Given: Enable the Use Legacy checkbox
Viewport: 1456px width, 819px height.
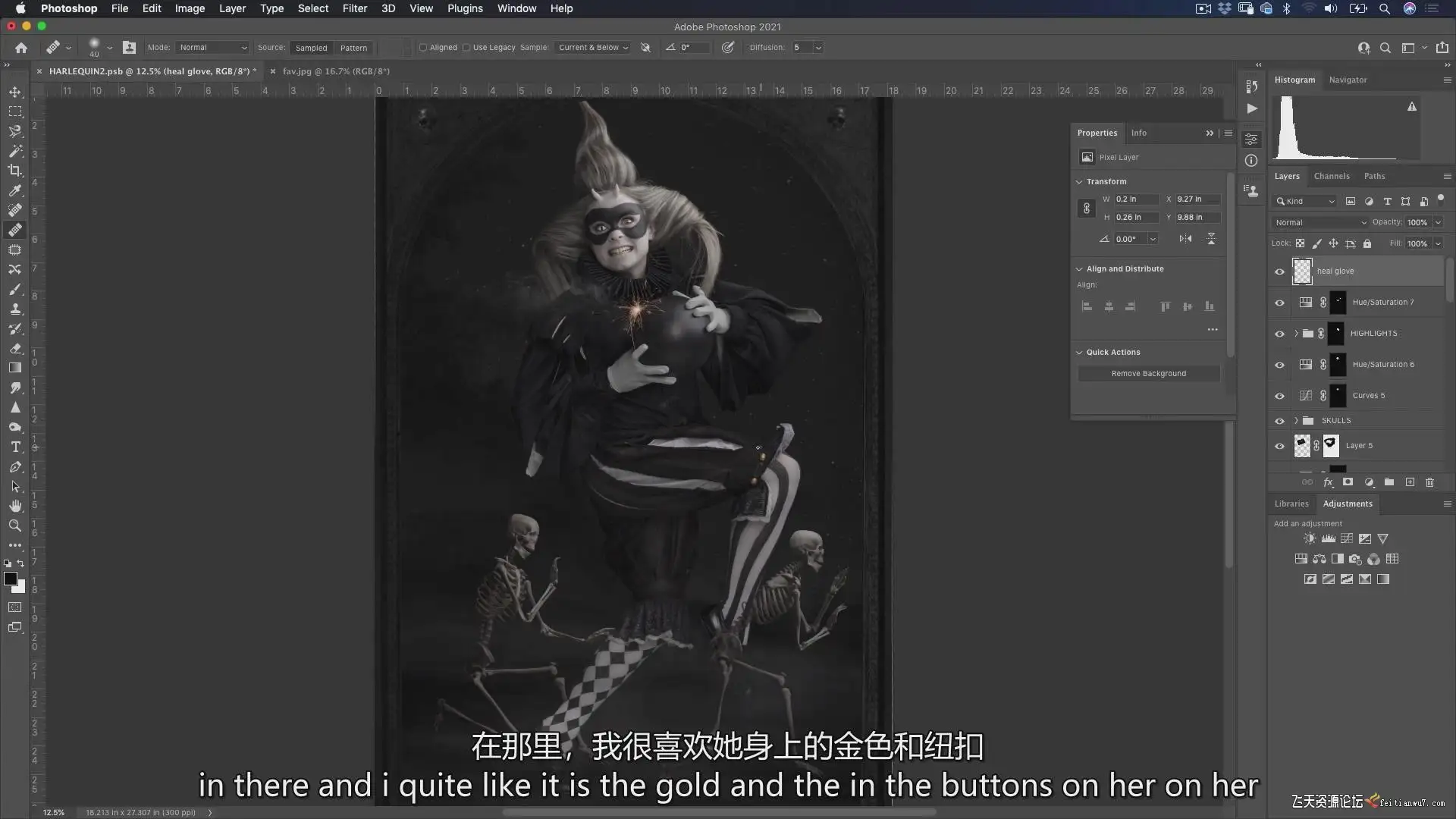Looking at the screenshot, I should (466, 48).
